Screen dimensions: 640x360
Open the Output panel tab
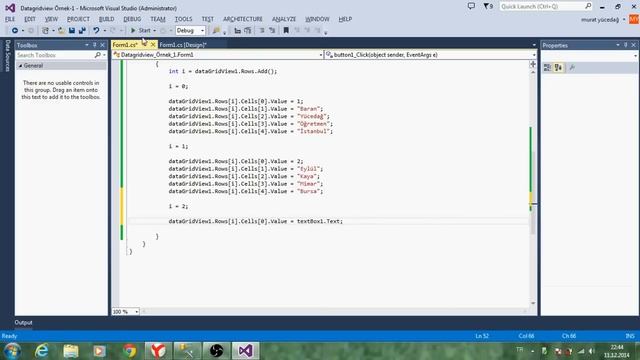coord(23,322)
